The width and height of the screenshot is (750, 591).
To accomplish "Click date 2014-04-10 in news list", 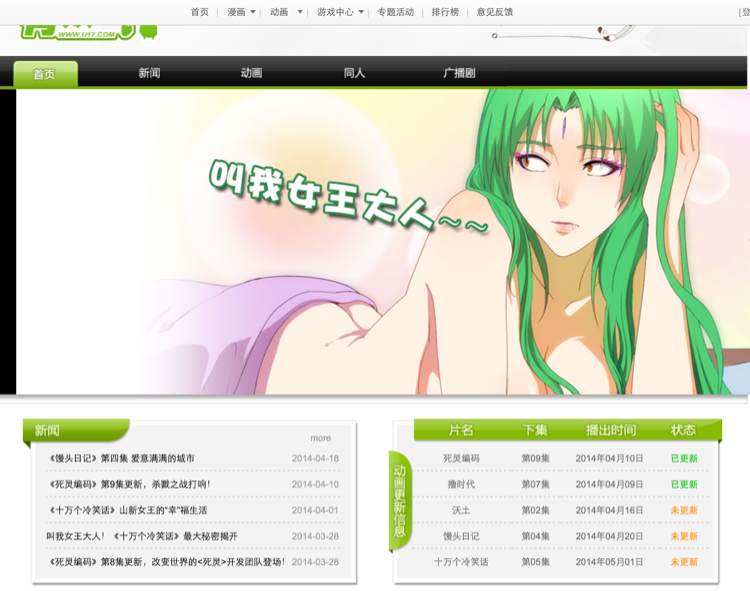I will coord(315,484).
